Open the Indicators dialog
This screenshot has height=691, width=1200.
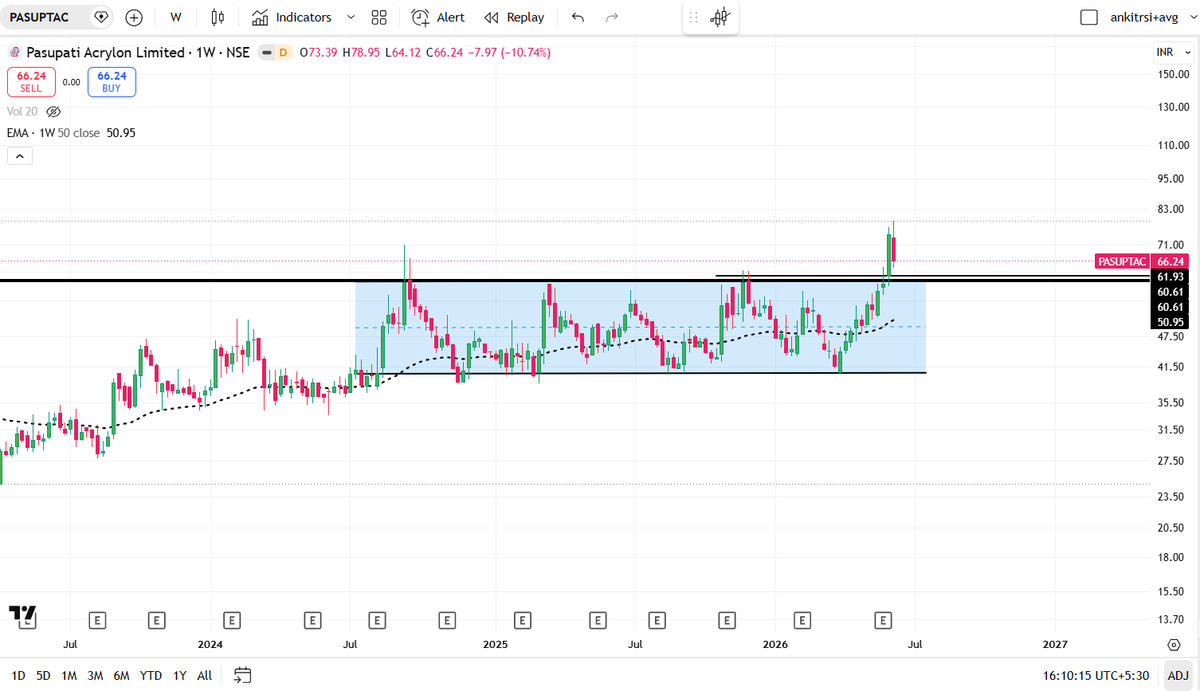291,18
